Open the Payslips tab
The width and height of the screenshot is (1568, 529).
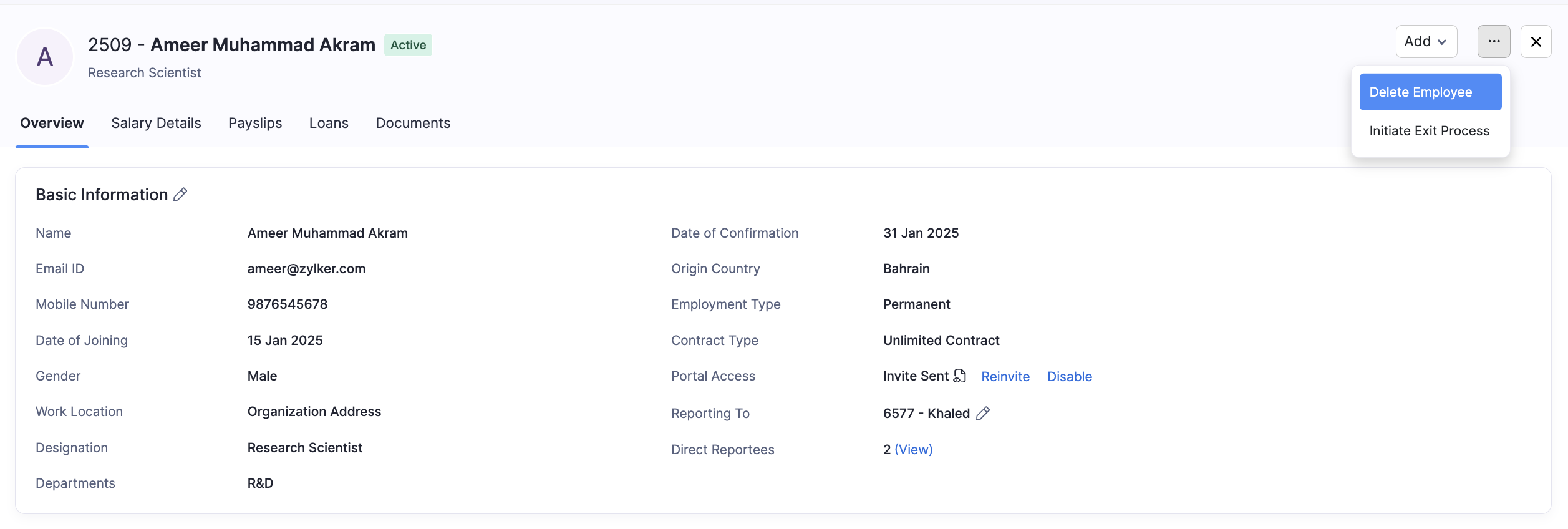click(255, 123)
